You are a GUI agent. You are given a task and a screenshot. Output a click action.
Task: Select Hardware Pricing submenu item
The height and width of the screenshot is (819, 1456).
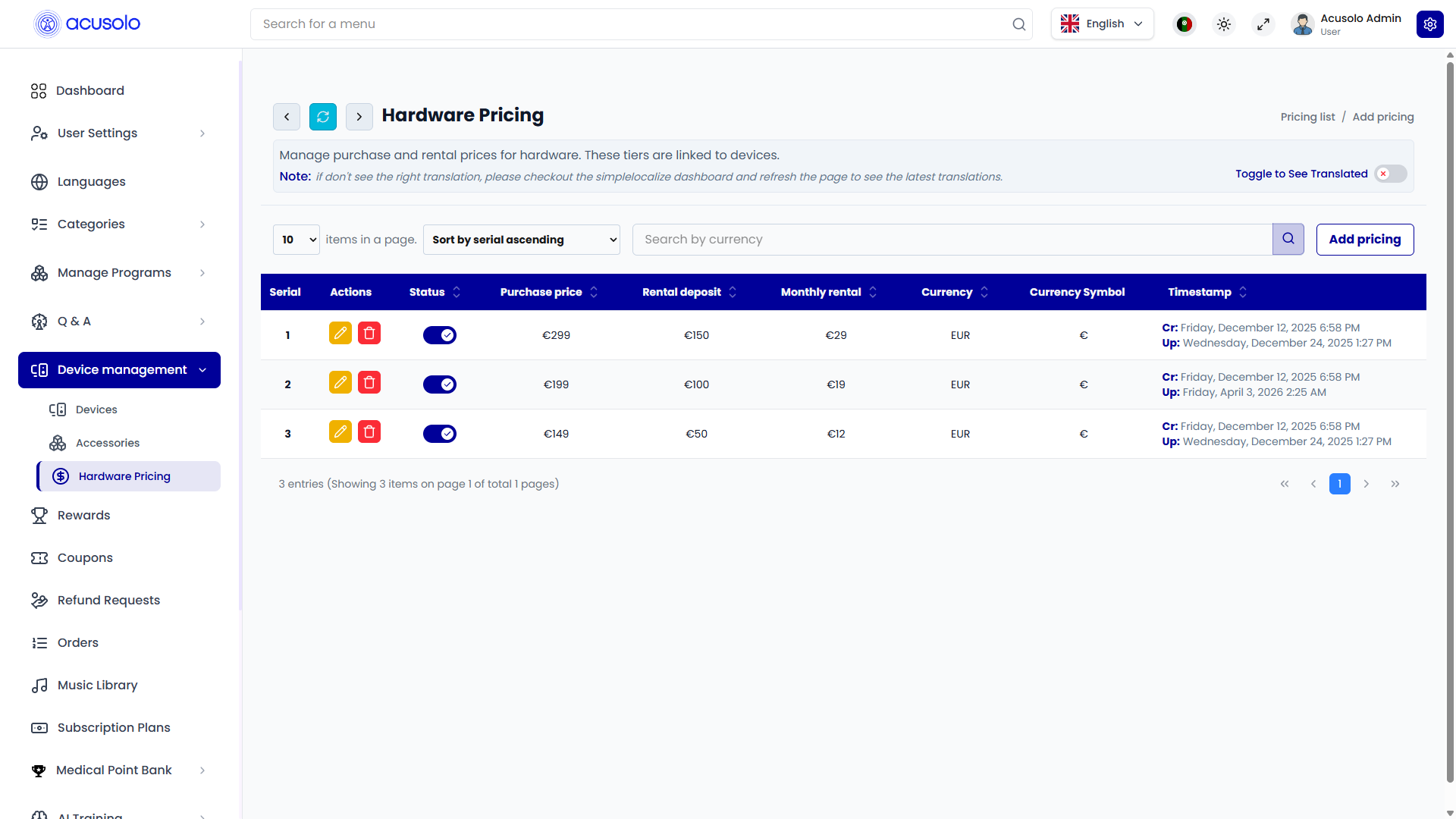[x=128, y=476]
